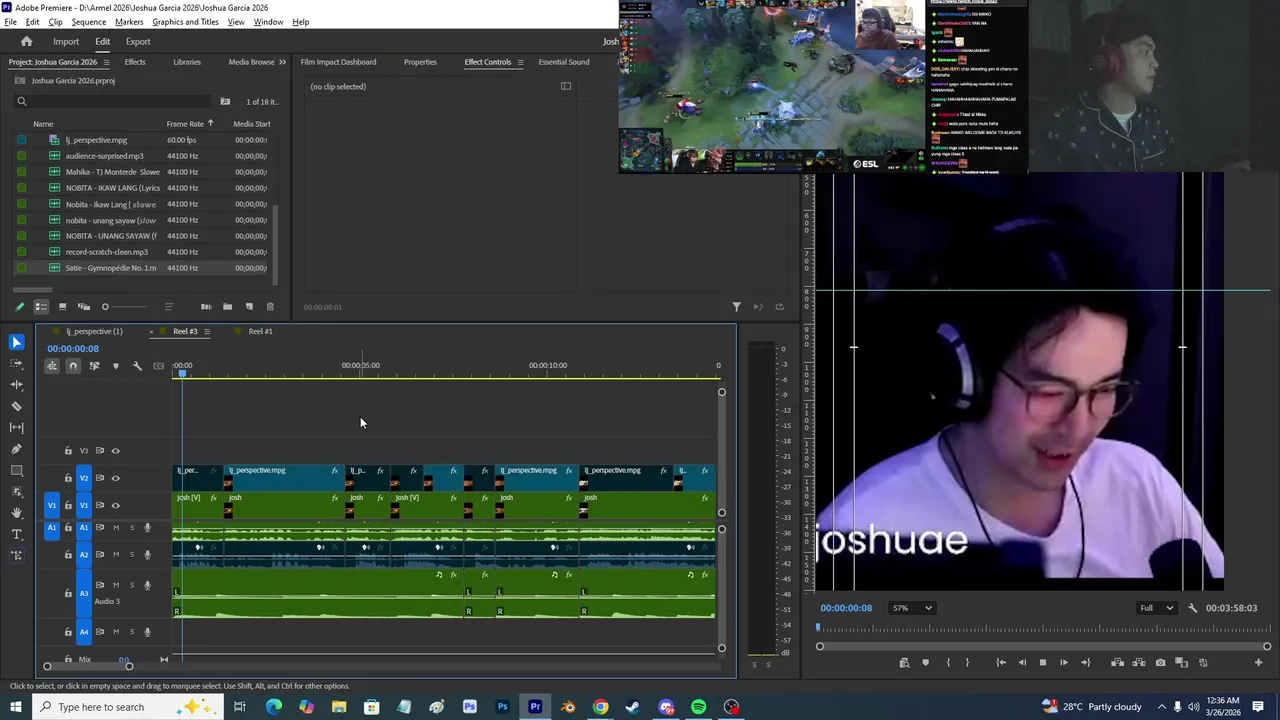Toggle insert sequences as nests button
The image size is (1280, 720).
(52, 366)
